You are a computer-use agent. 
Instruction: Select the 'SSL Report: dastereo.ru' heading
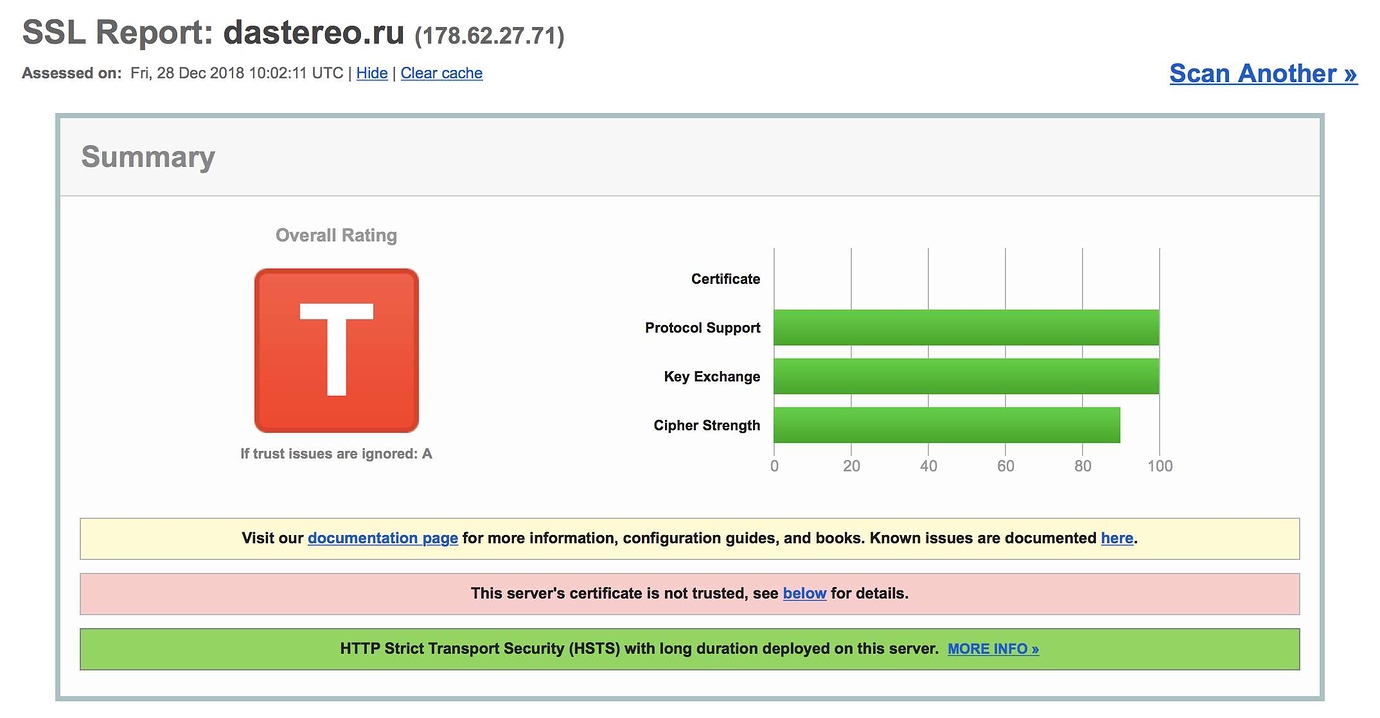[213, 32]
